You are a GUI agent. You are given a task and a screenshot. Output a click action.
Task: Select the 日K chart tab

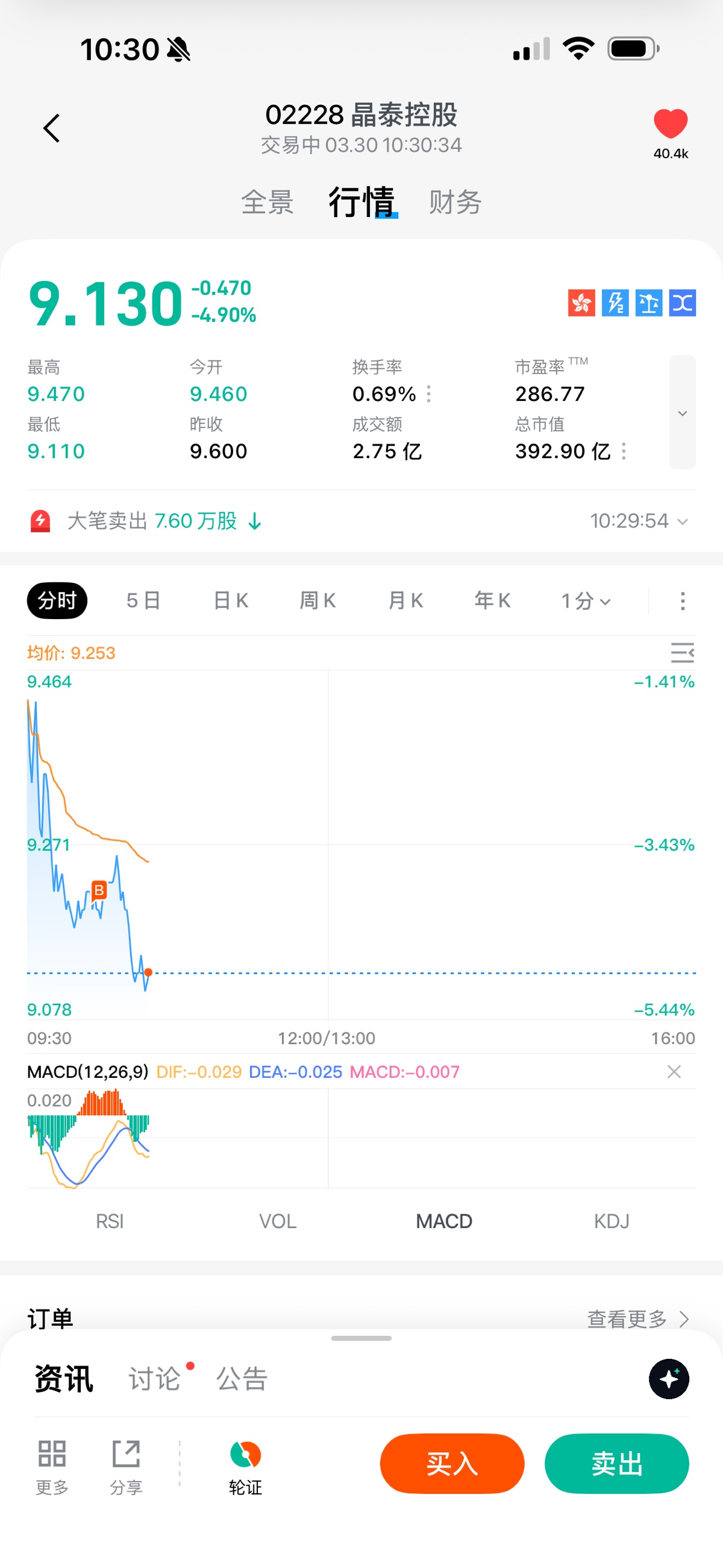231,601
